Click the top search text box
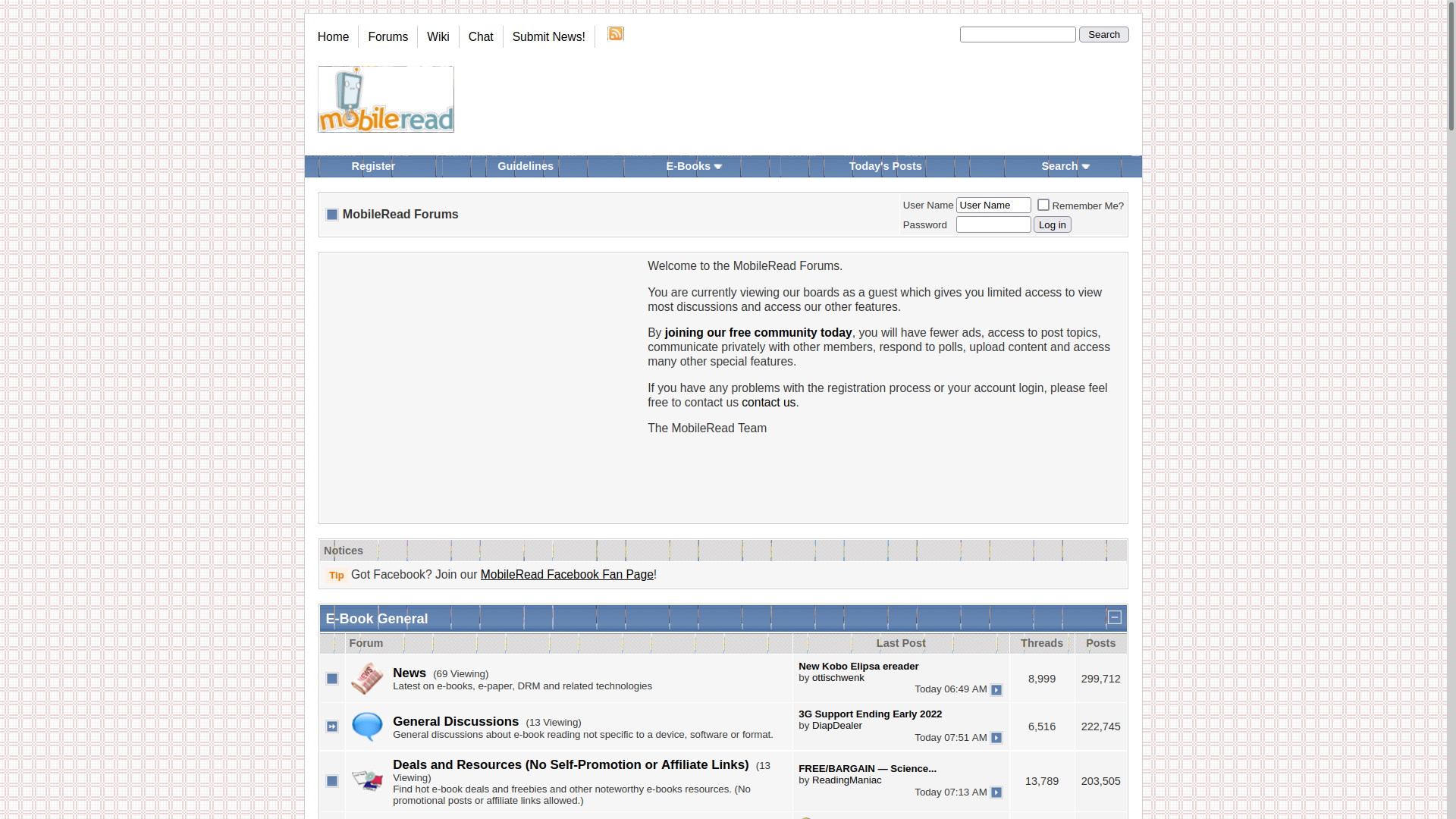The height and width of the screenshot is (819, 1456). coord(1018,34)
